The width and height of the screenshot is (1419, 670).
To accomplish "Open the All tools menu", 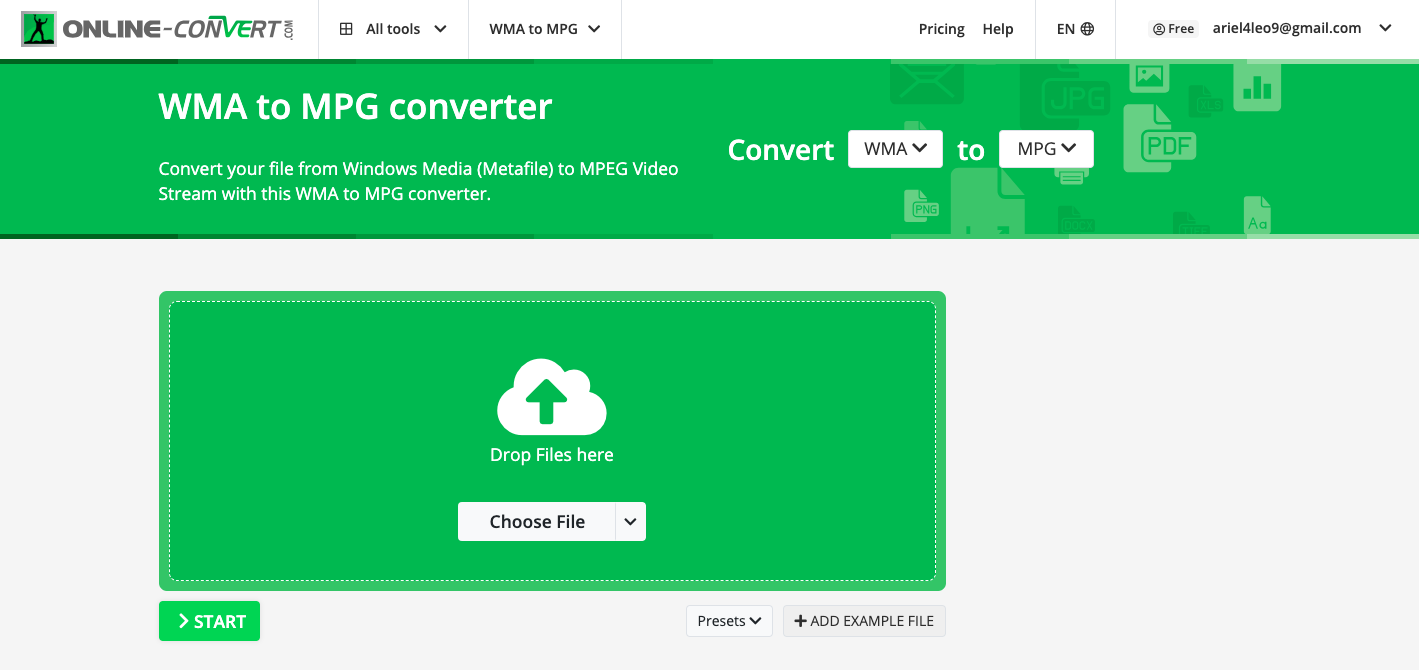I will [x=393, y=29].
